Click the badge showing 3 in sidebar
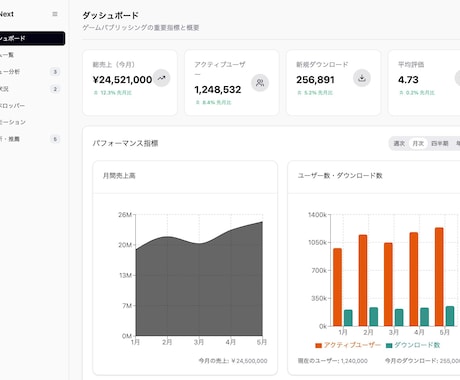The width and height of the screenshot is (460, 380). 55,72
